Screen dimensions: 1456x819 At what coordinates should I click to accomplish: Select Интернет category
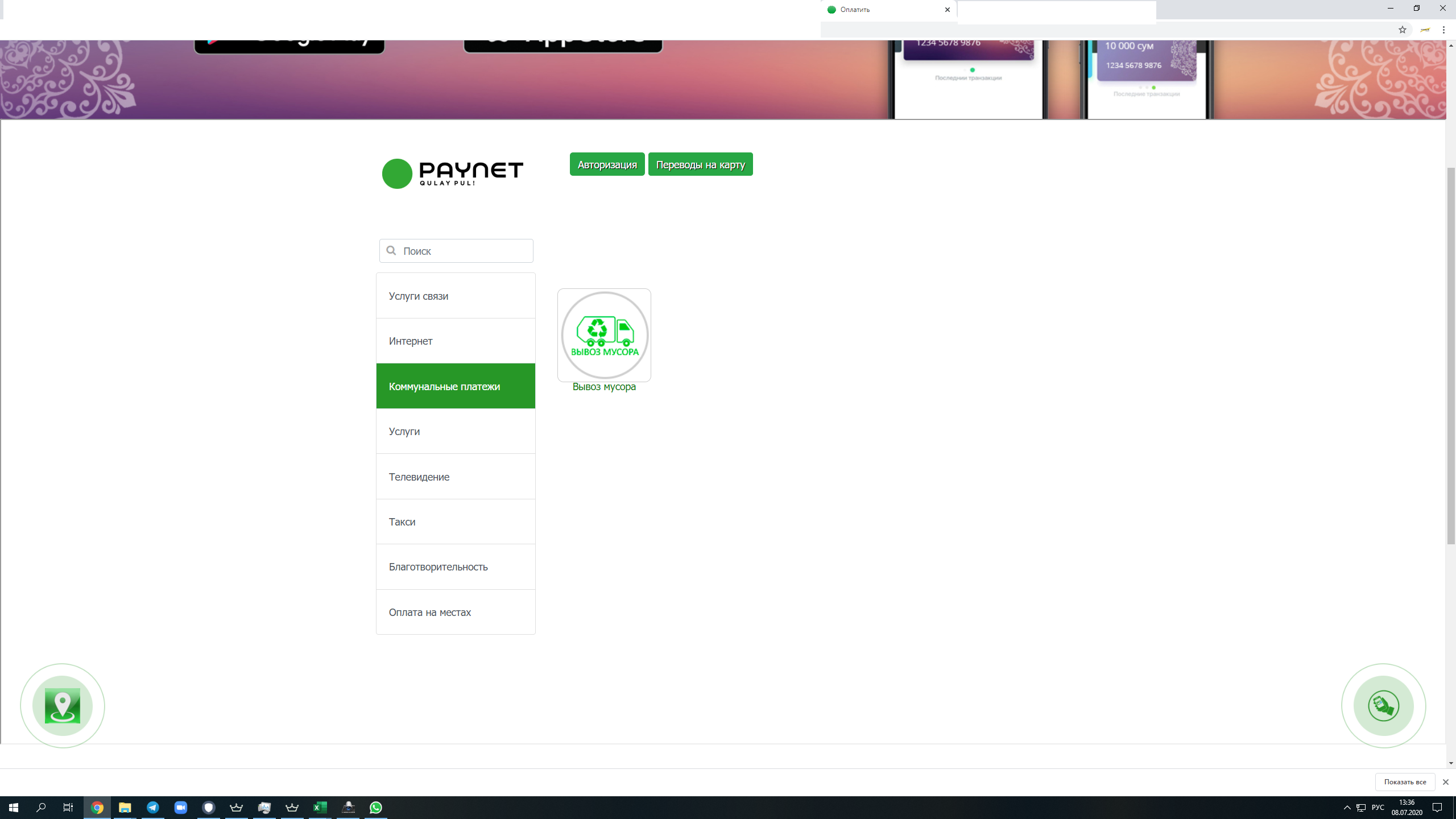[x=456, y=341]
